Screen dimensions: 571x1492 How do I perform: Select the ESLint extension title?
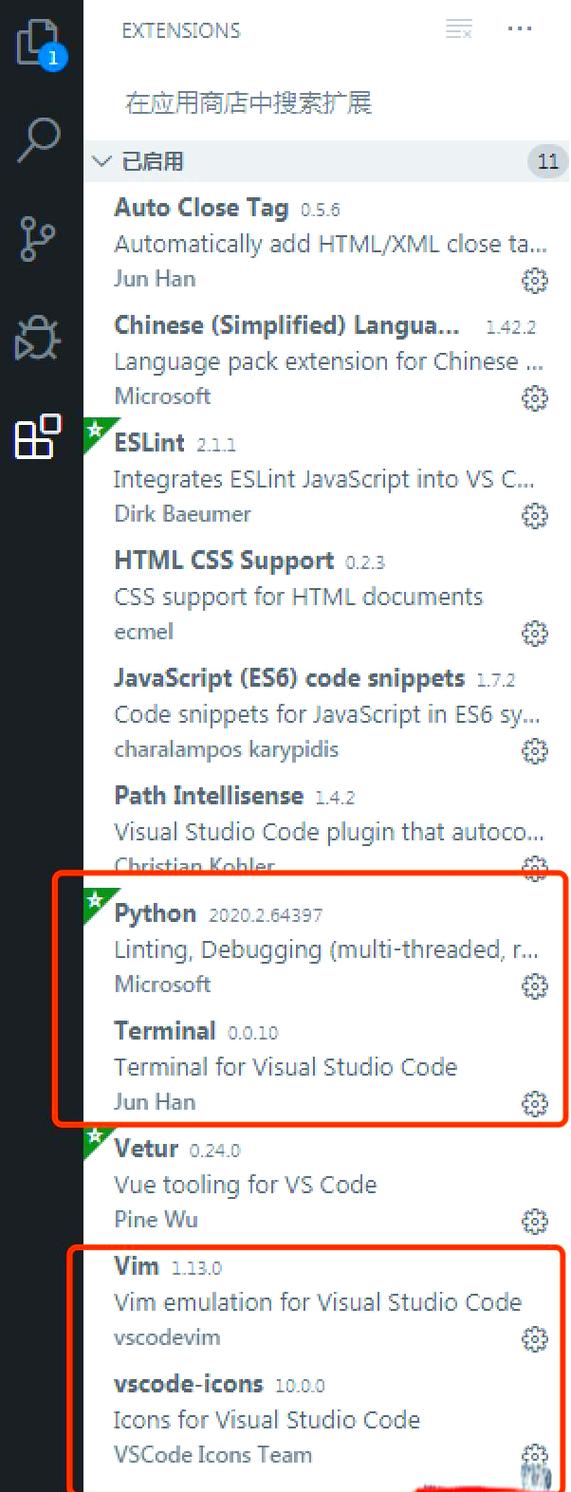point(151,443)
